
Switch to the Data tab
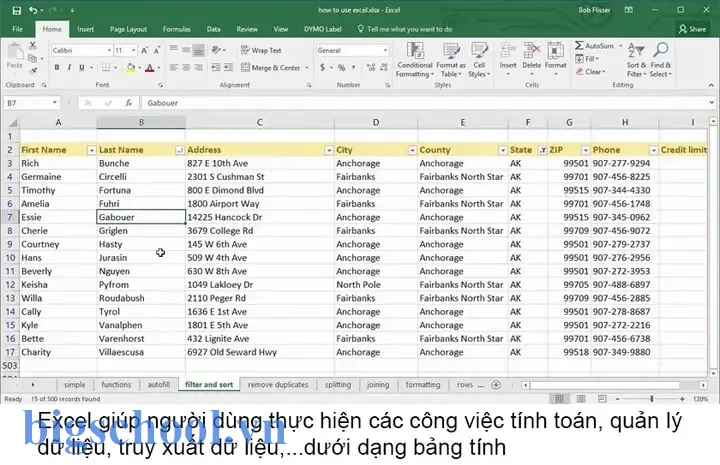[214, 29]
